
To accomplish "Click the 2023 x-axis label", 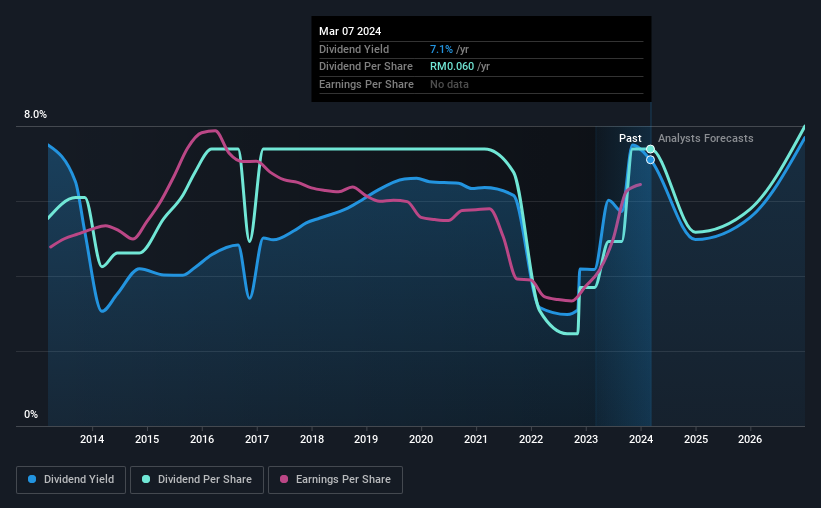I will (x=586, y=439).
